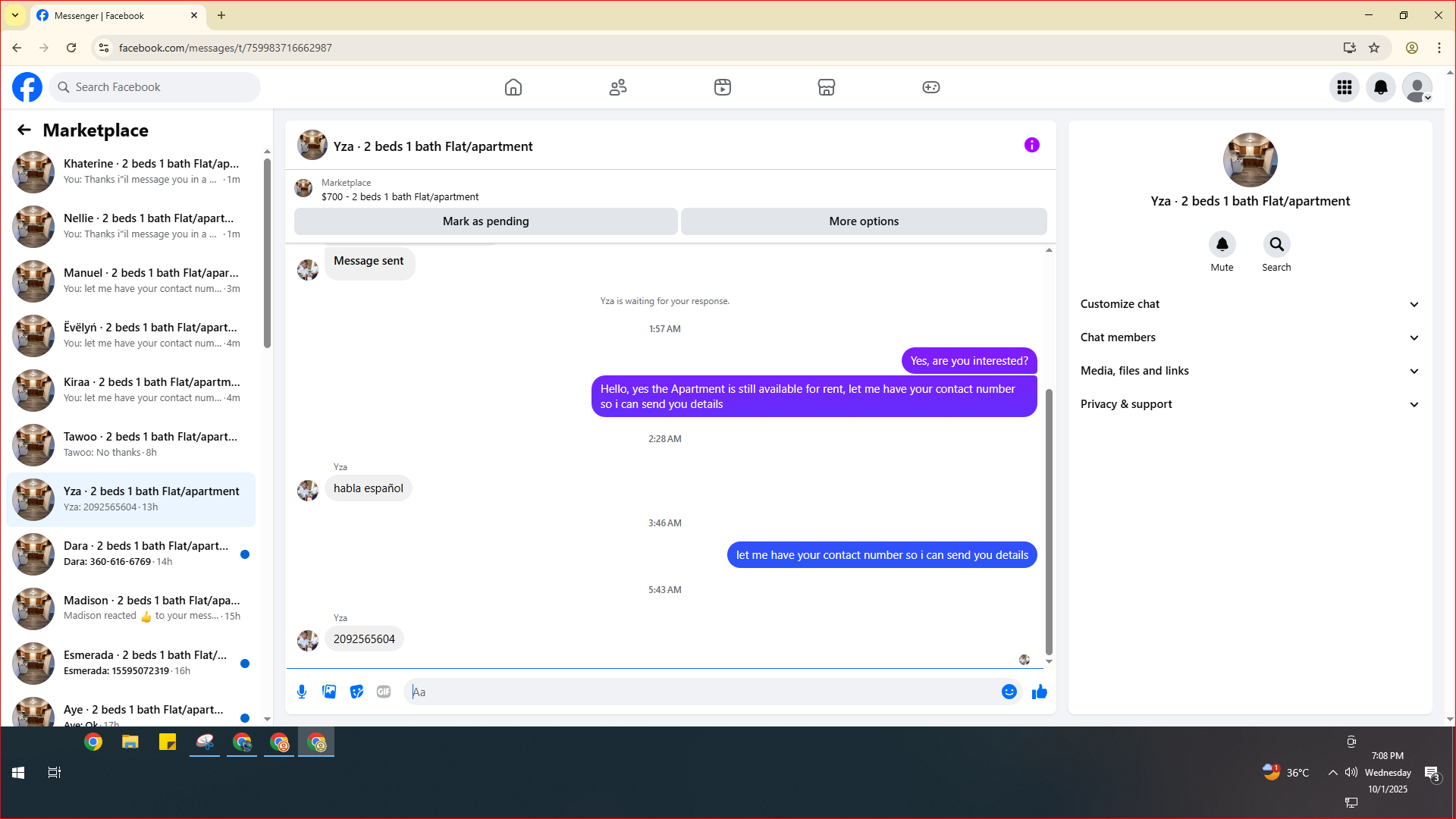This screenshot has height=819, width=1456.
Task: Open Manuel conversation
Action: click(x=130, y=281)
